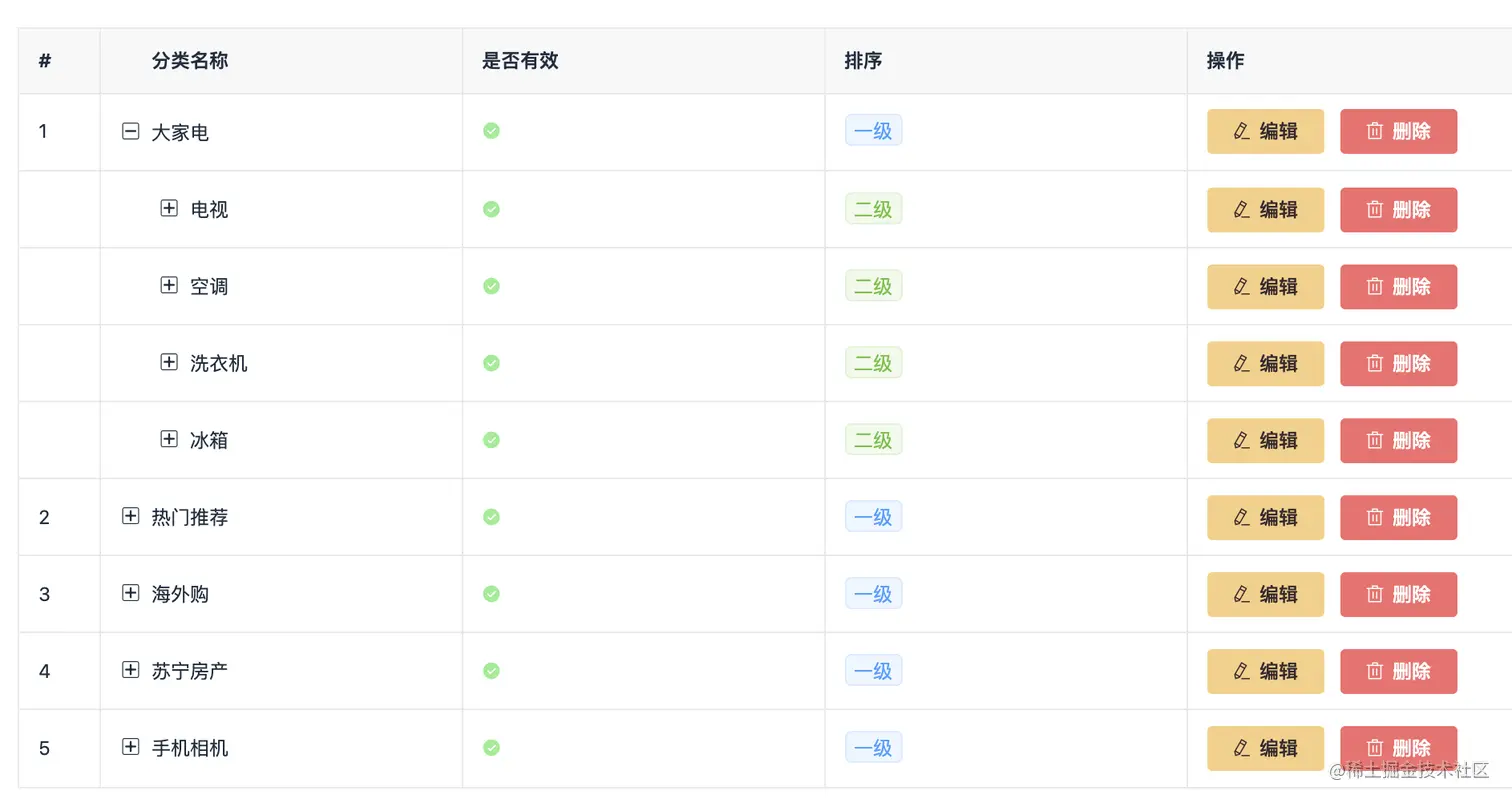
Task: Collapse the 大家电 category tree
Action: coord(130,130)
